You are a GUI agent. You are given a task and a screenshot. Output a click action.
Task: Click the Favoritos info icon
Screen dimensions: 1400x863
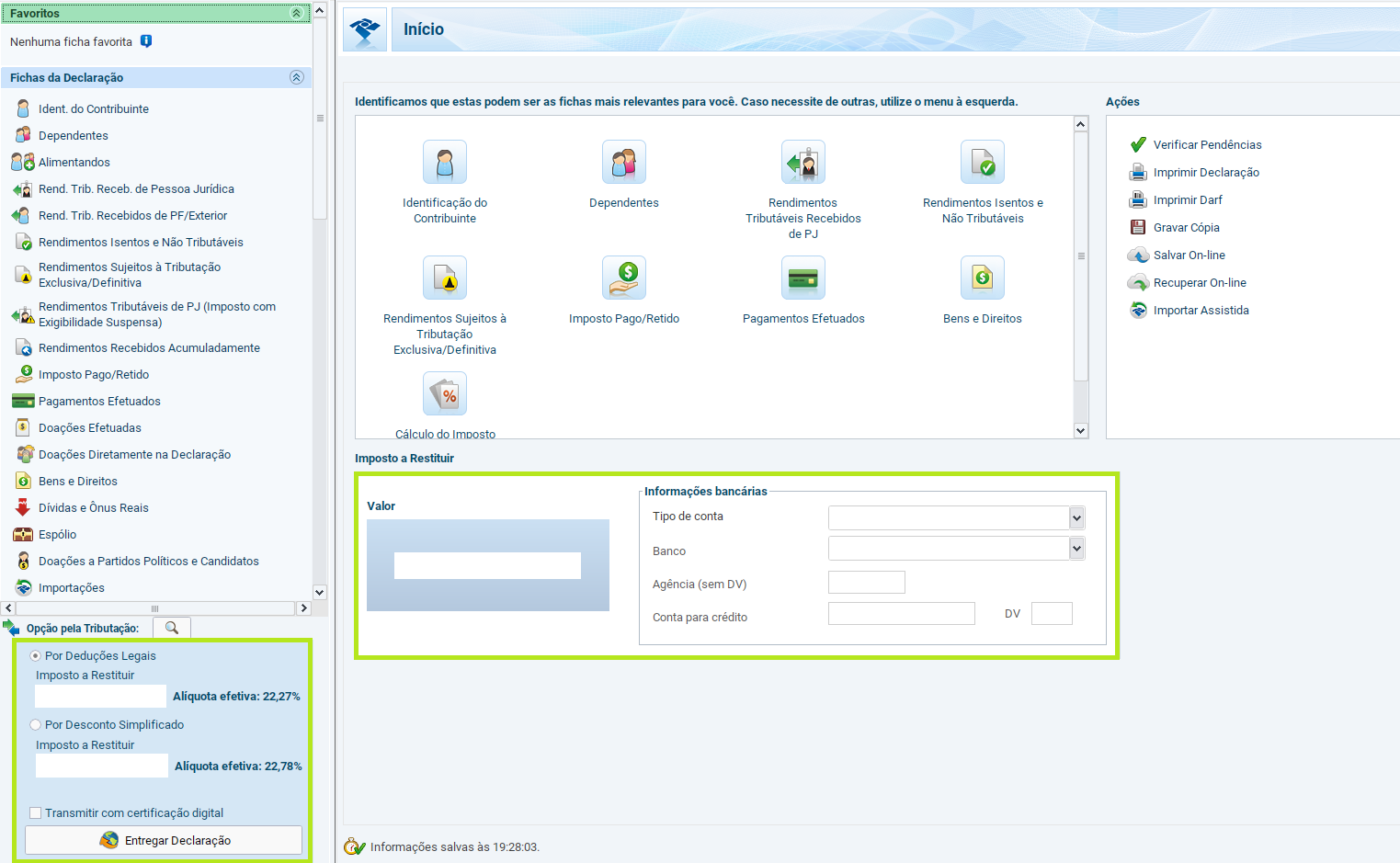(146, 41)
